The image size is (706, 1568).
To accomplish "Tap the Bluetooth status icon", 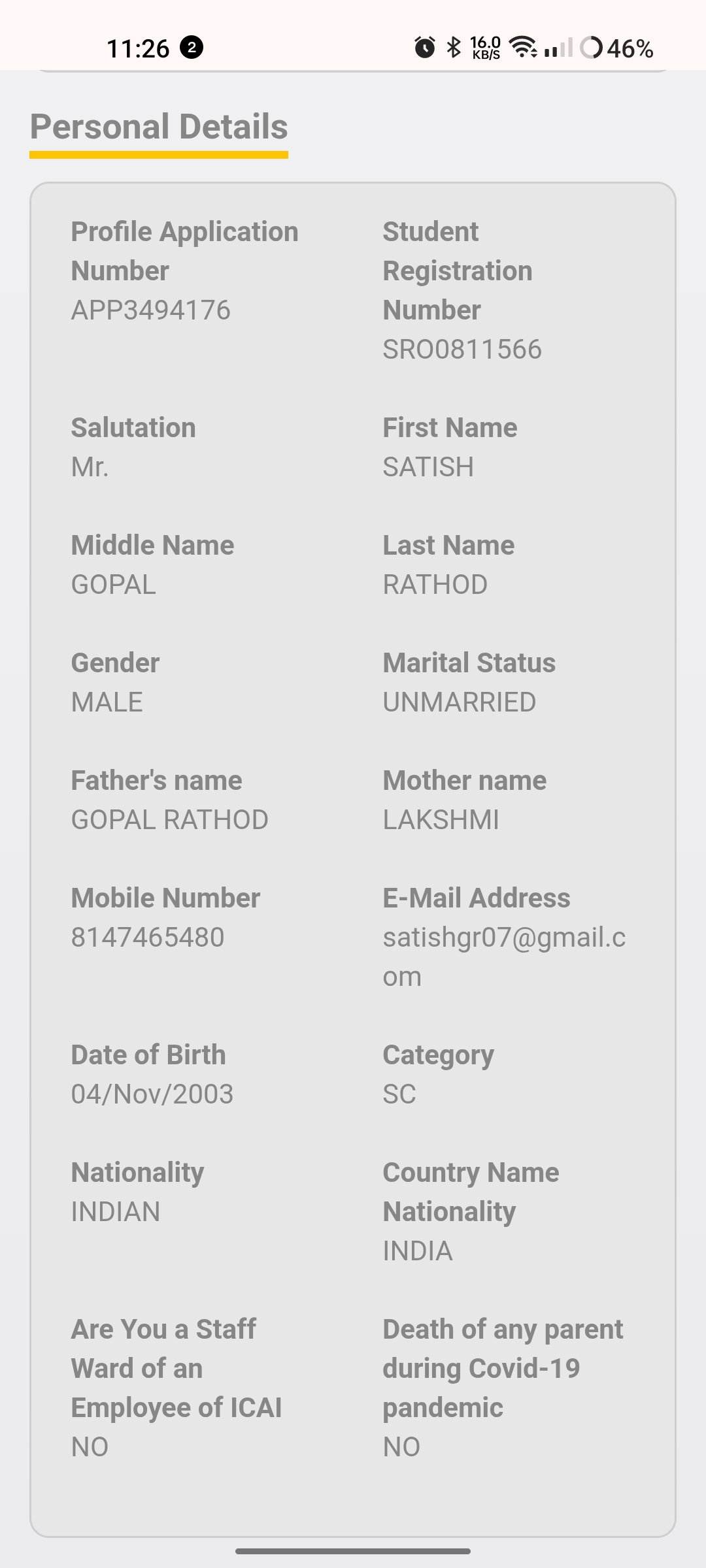I will tap(454, 48).
